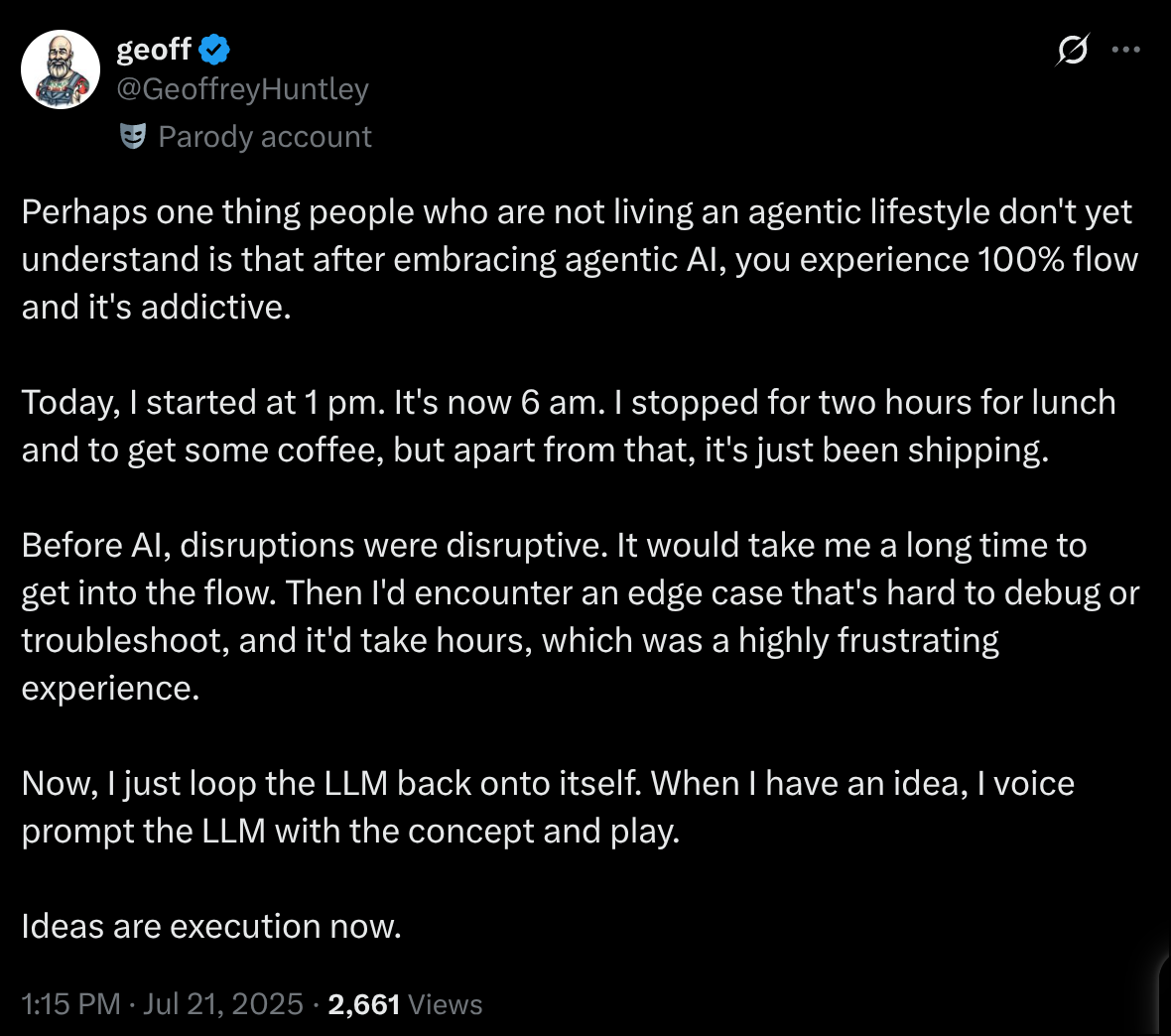Click the paragraph starting "Today, I started"
Screen dimensions: 1171x1036
[568, 426]
